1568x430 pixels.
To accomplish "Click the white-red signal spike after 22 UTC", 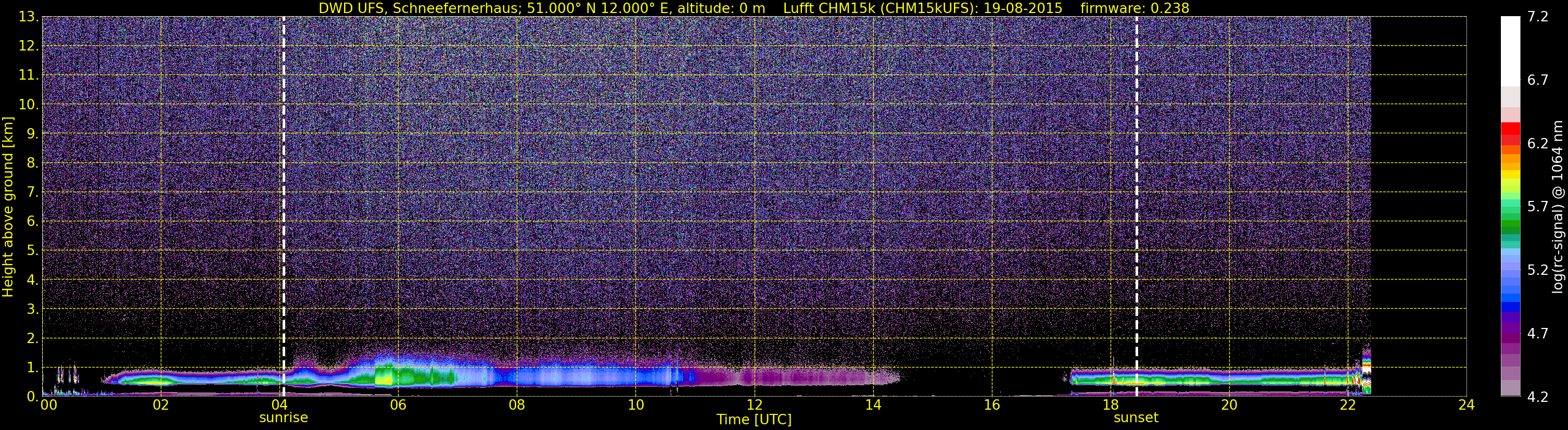I will coord(1367,369).
